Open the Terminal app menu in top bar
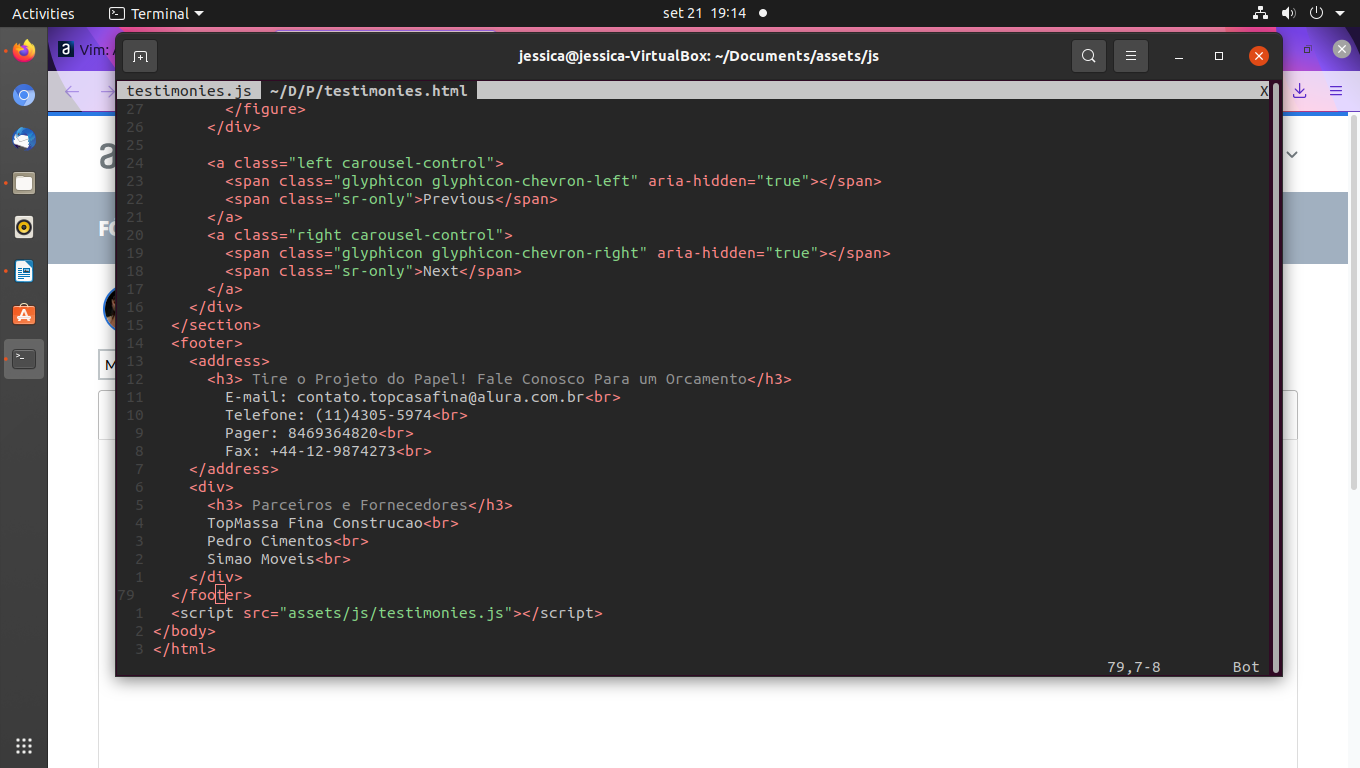 [x=156, y=14]
